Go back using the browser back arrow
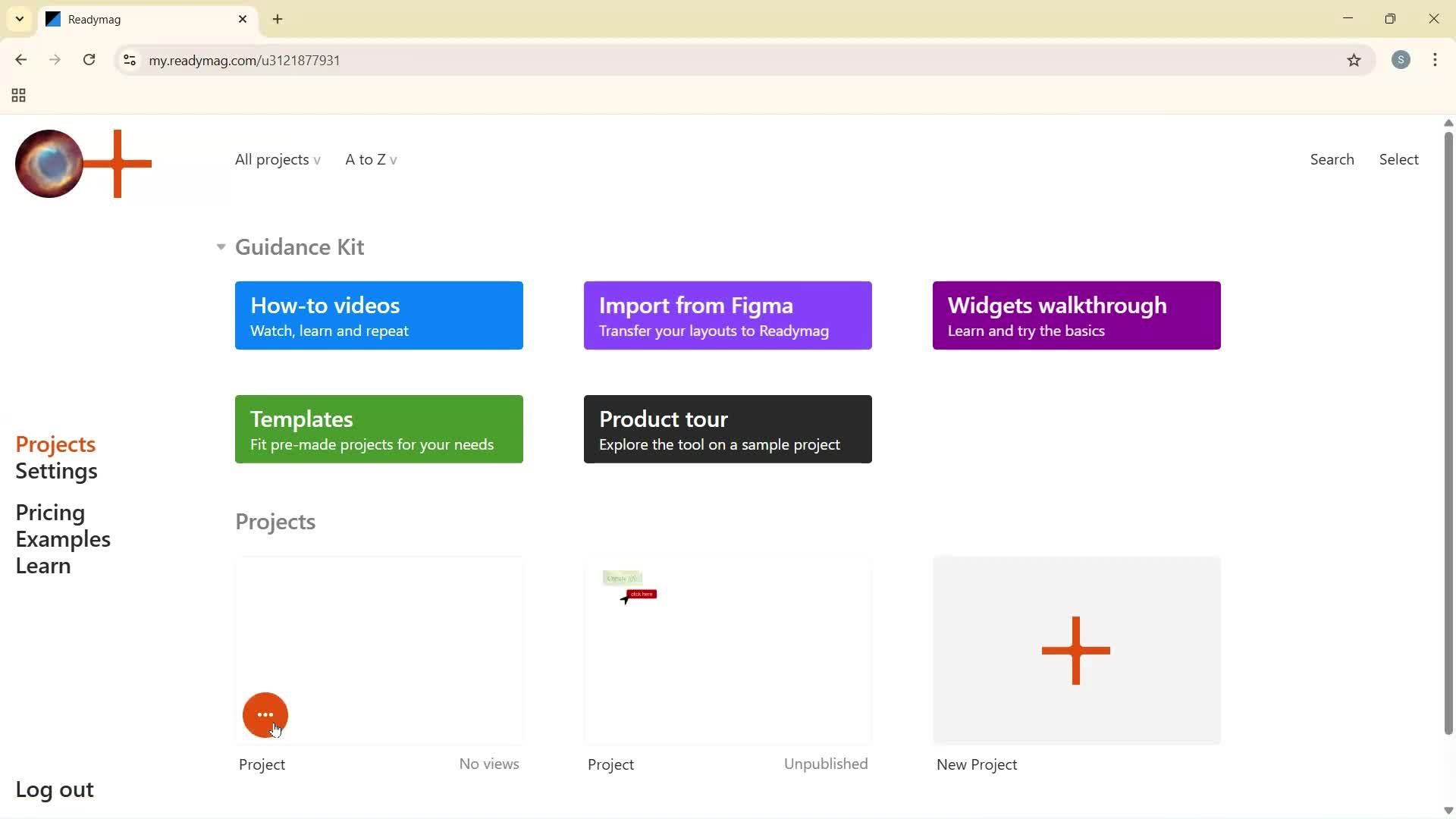1456x819 pixels. tap(20, 60)
